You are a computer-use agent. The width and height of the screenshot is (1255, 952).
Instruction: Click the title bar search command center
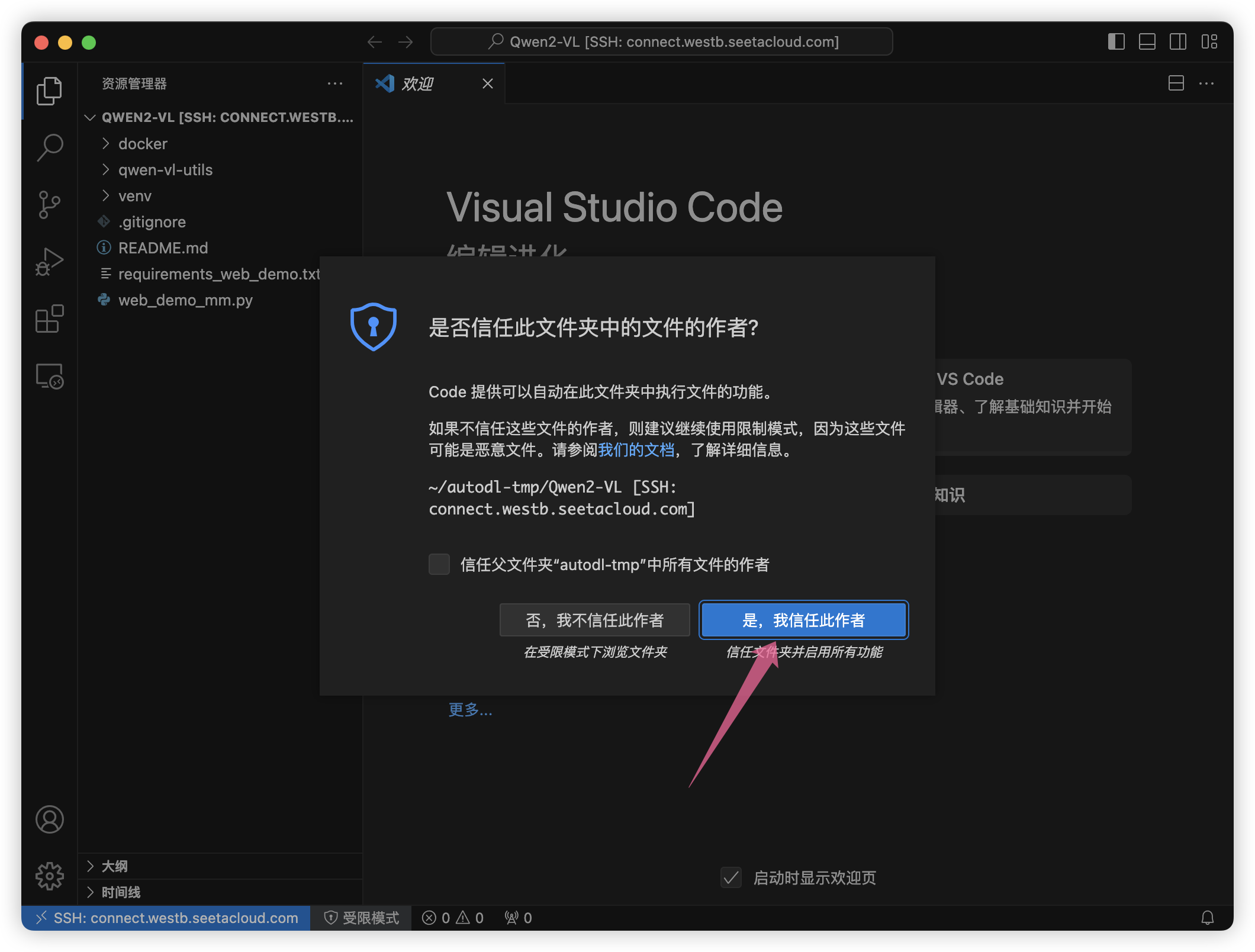[661, 42]
